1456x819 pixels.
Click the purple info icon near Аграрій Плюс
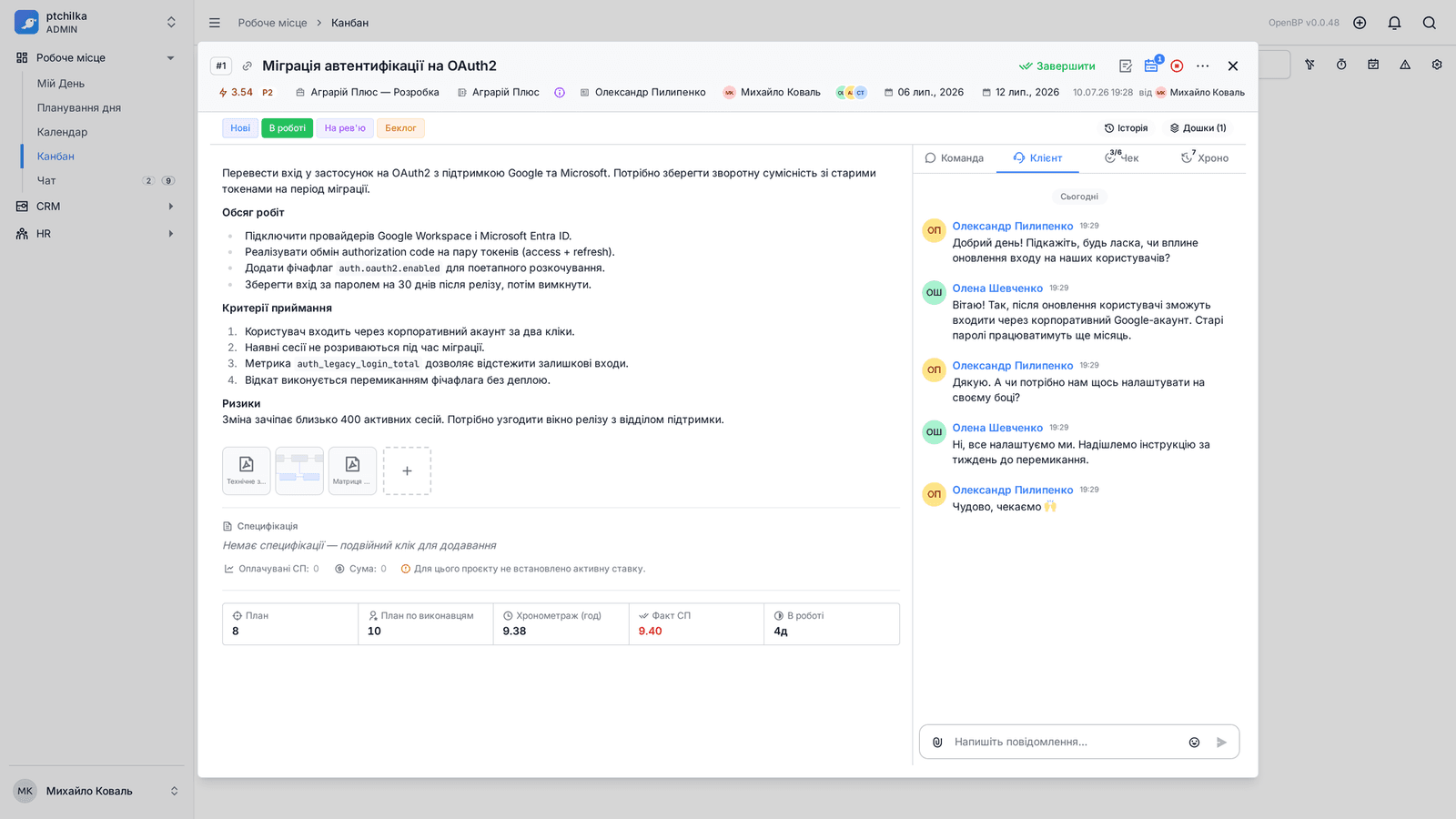point(560,93)
